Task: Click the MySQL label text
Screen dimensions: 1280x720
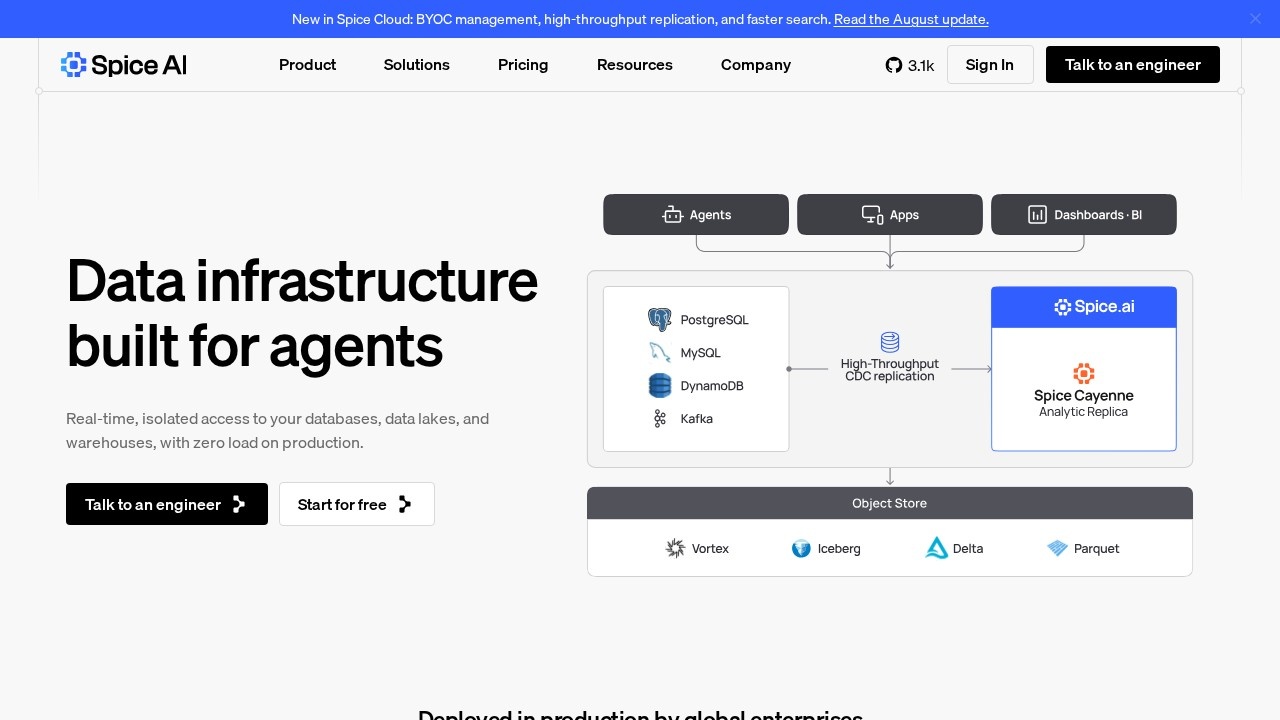Action: tap(701, 353)
